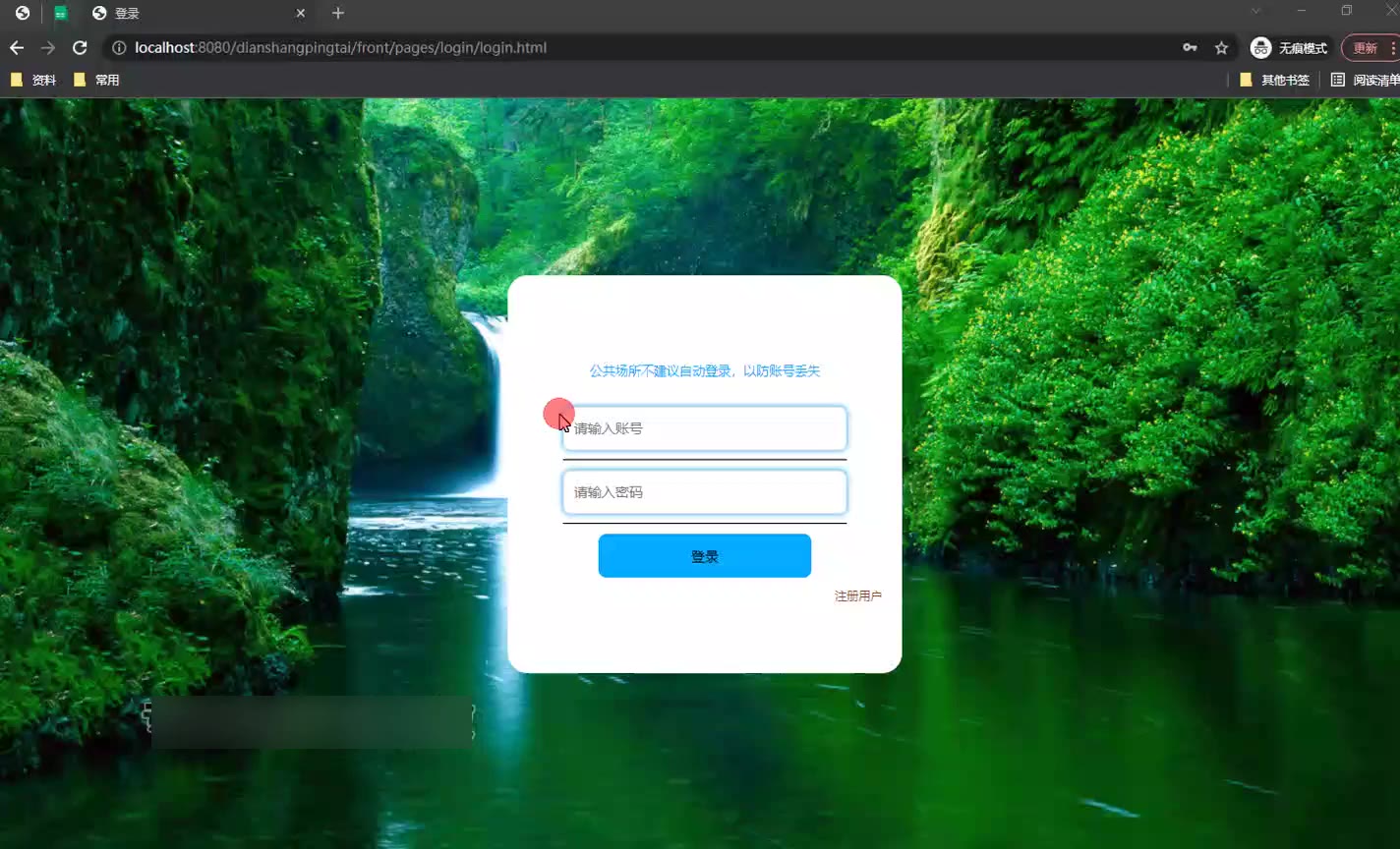Open the pinned green Sheets tab
Viewport: 1400px width, 849px height.
click(61, 14)
